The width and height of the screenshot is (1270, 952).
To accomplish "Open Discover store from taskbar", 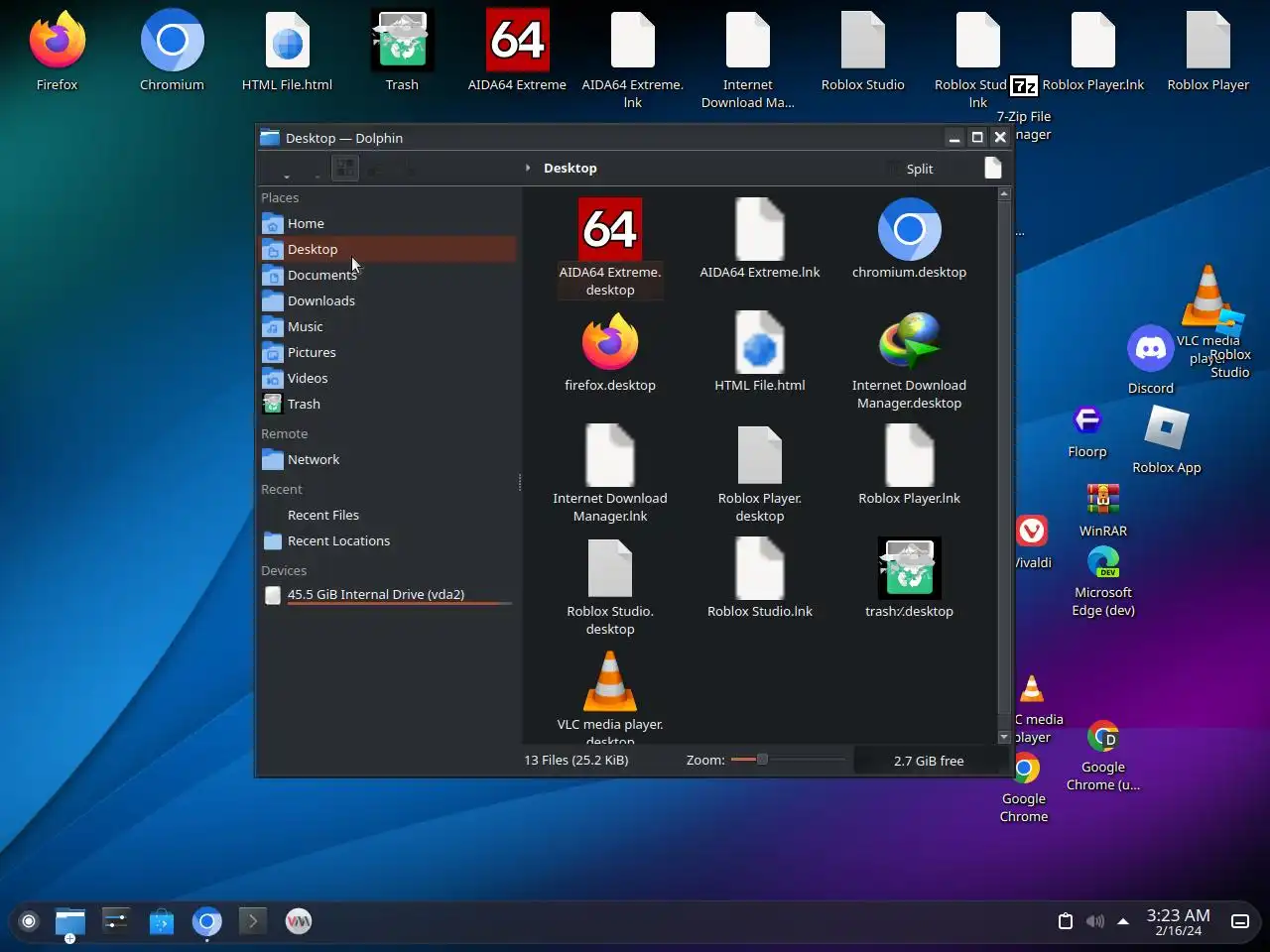I will [x=162, y=921].
